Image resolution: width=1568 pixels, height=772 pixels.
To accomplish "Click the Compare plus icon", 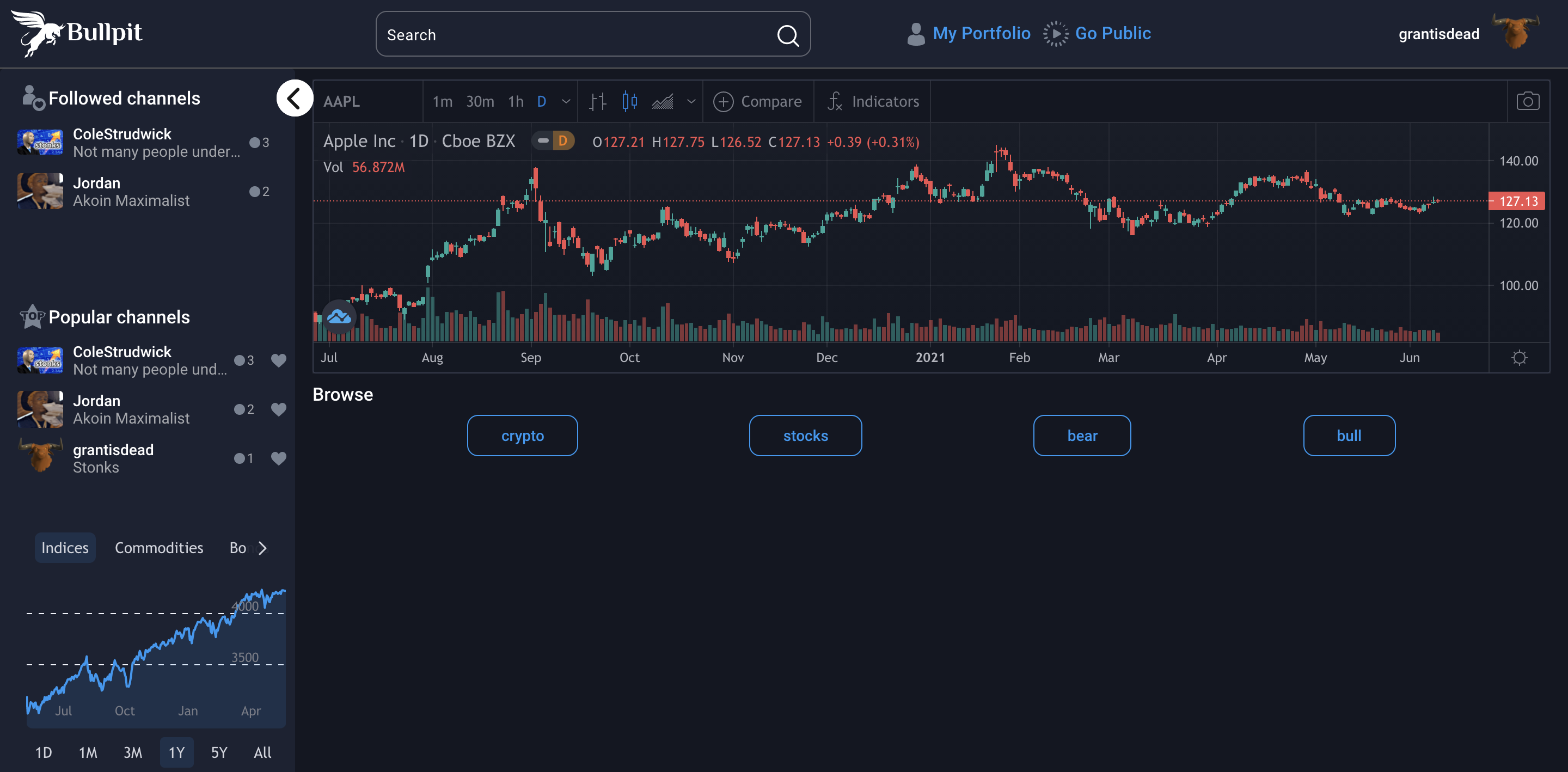I will (x=723, y=102).
